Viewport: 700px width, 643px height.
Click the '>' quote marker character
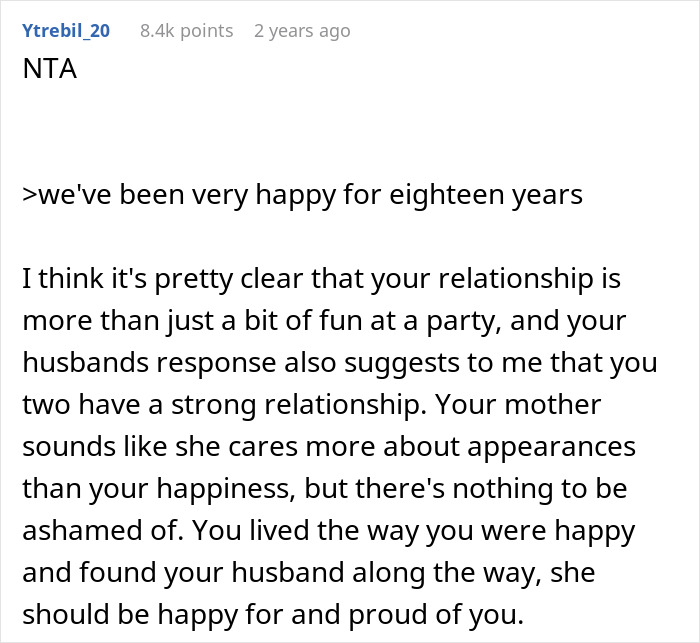(27, 194)
